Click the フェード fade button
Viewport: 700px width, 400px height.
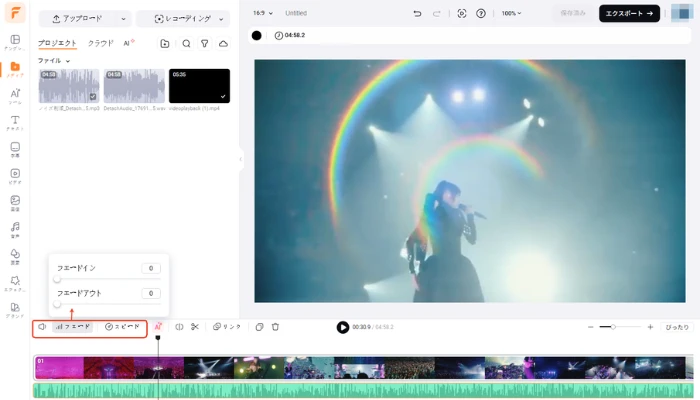pyautogui.click(x=73, y=327)
